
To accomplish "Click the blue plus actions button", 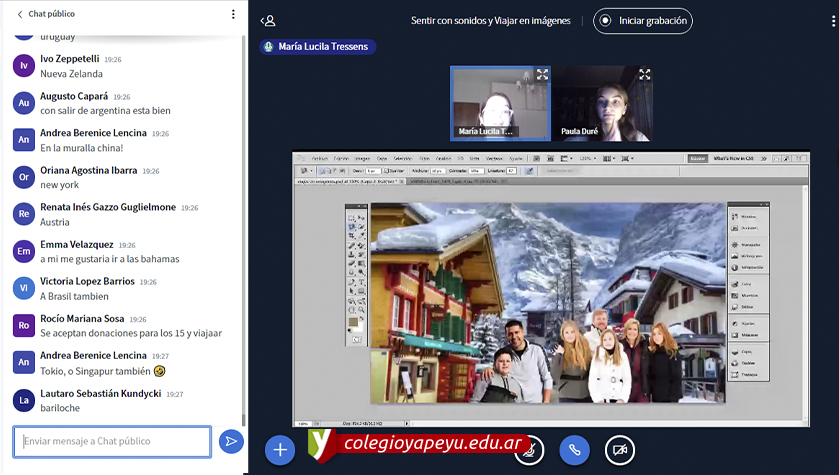I will click(280, 450).
